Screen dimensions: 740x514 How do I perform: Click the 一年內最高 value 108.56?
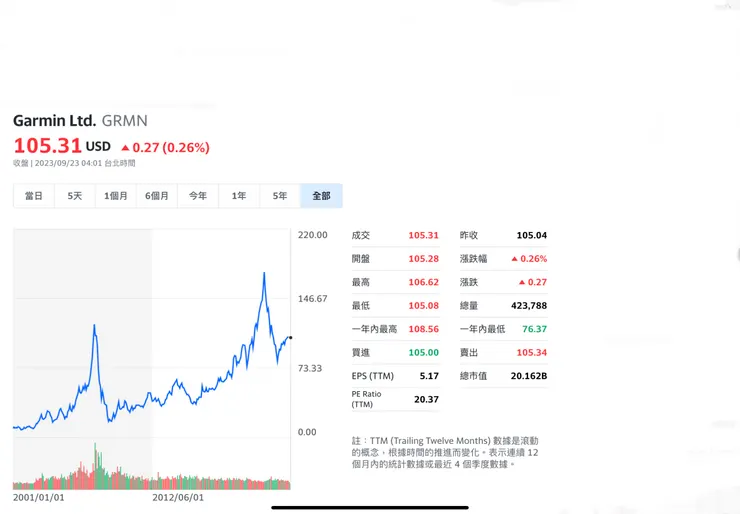pos(423,329)
